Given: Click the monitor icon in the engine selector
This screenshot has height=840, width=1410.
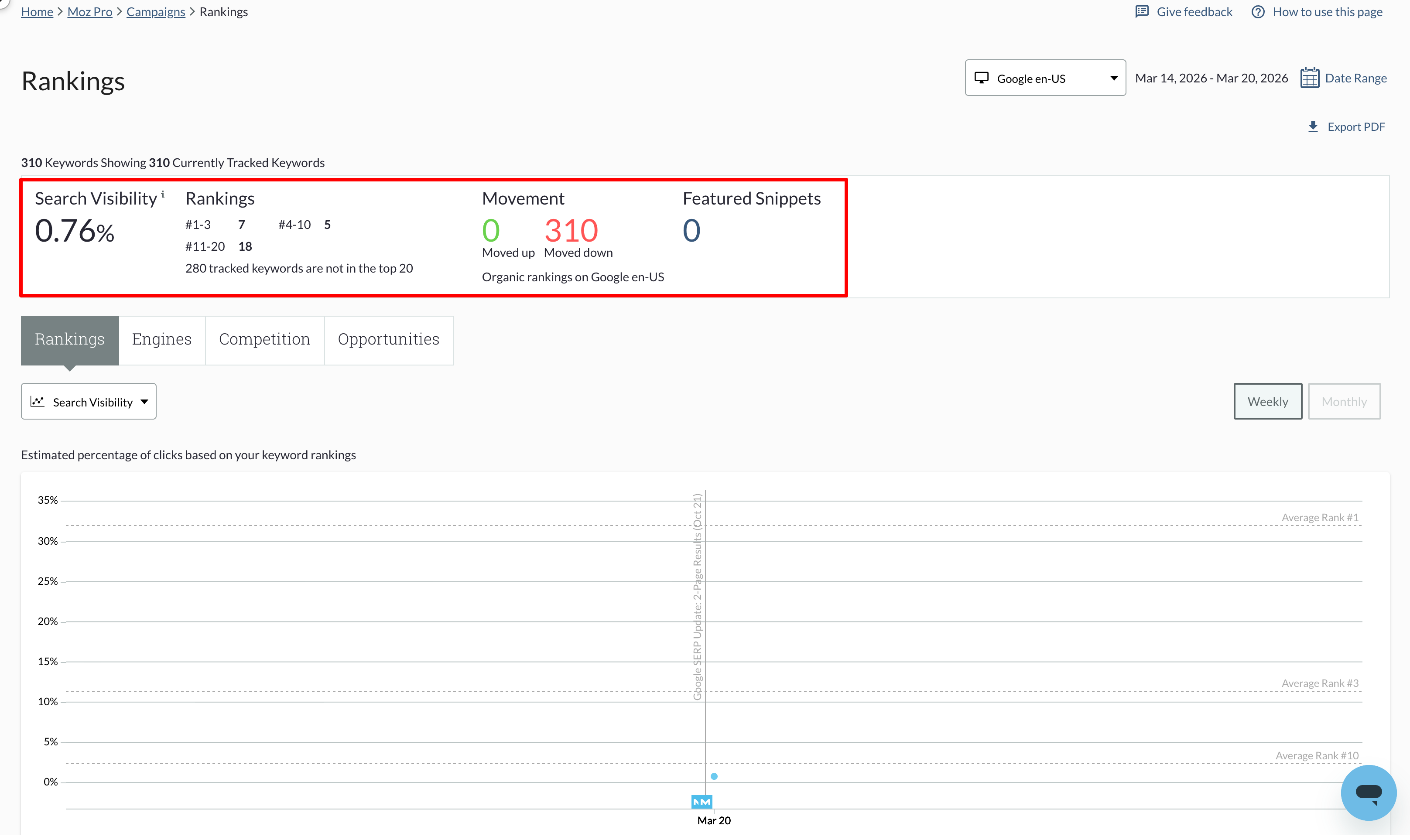Looking at the screenshot, I should click(x=982, y=78).
